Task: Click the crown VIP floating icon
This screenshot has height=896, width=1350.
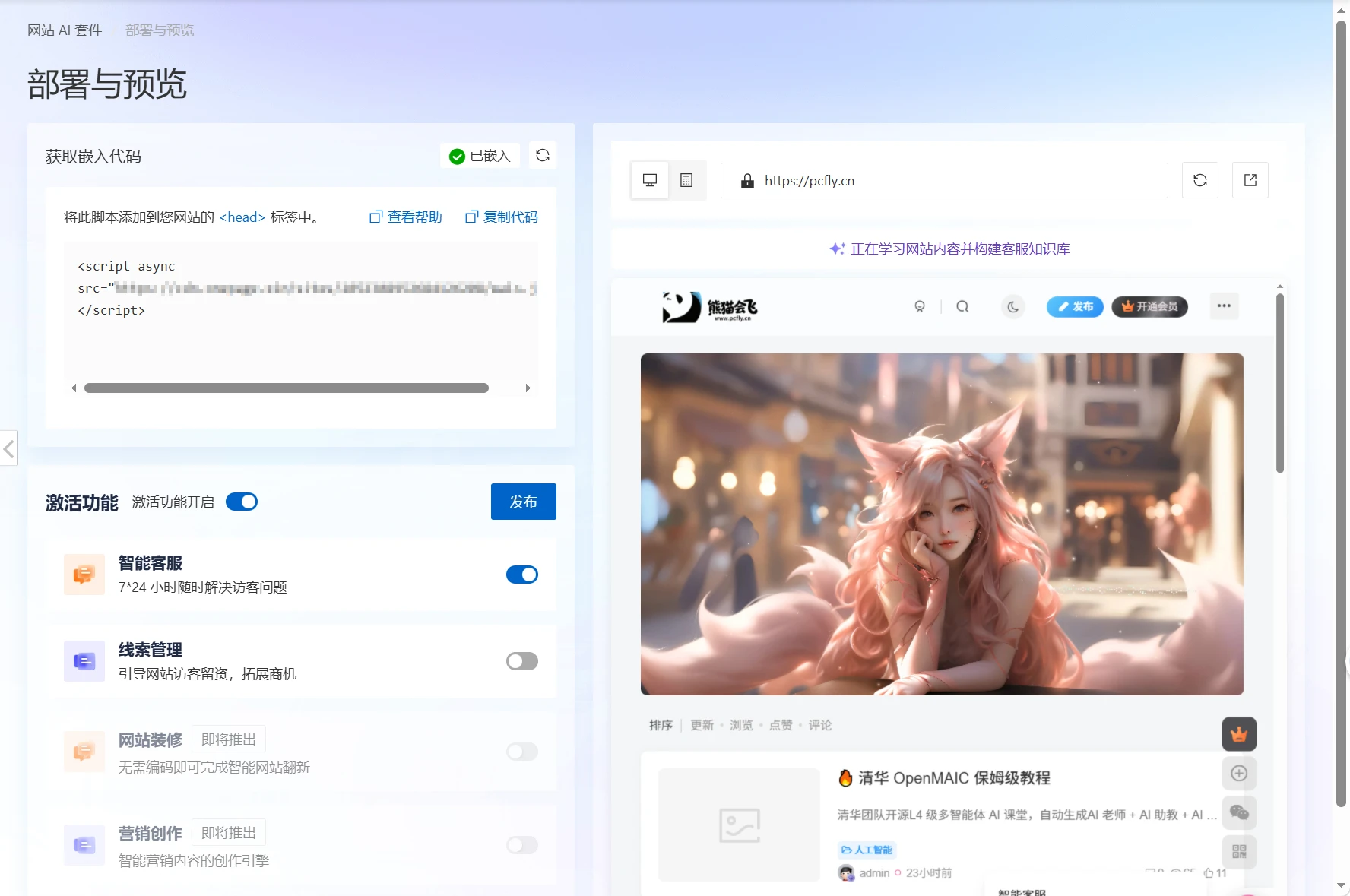Action: (x=1239, y=734)
